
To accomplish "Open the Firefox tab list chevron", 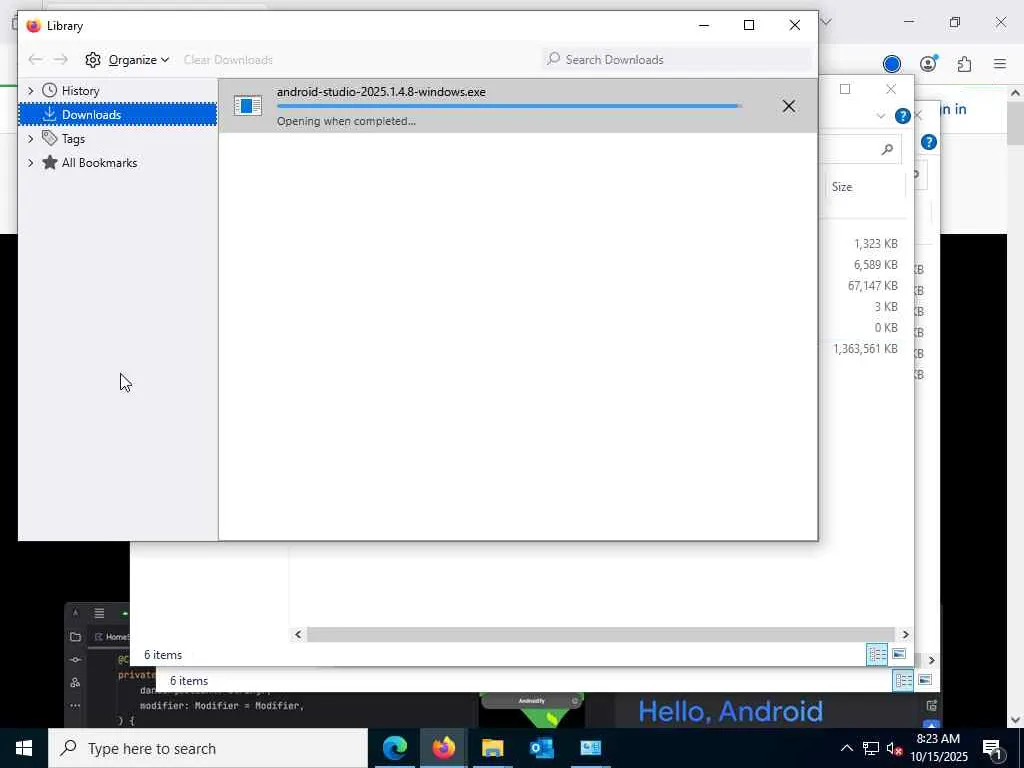I will point(826,22).
